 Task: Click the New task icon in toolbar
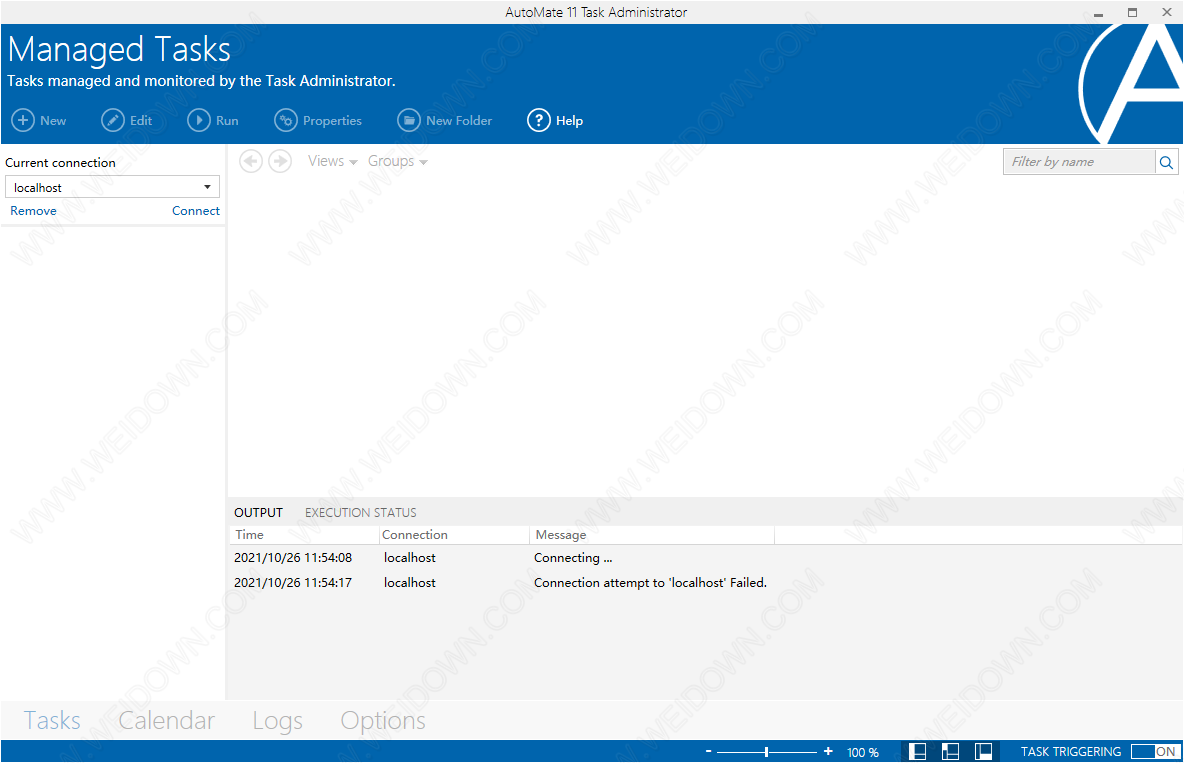coord(22,121)
